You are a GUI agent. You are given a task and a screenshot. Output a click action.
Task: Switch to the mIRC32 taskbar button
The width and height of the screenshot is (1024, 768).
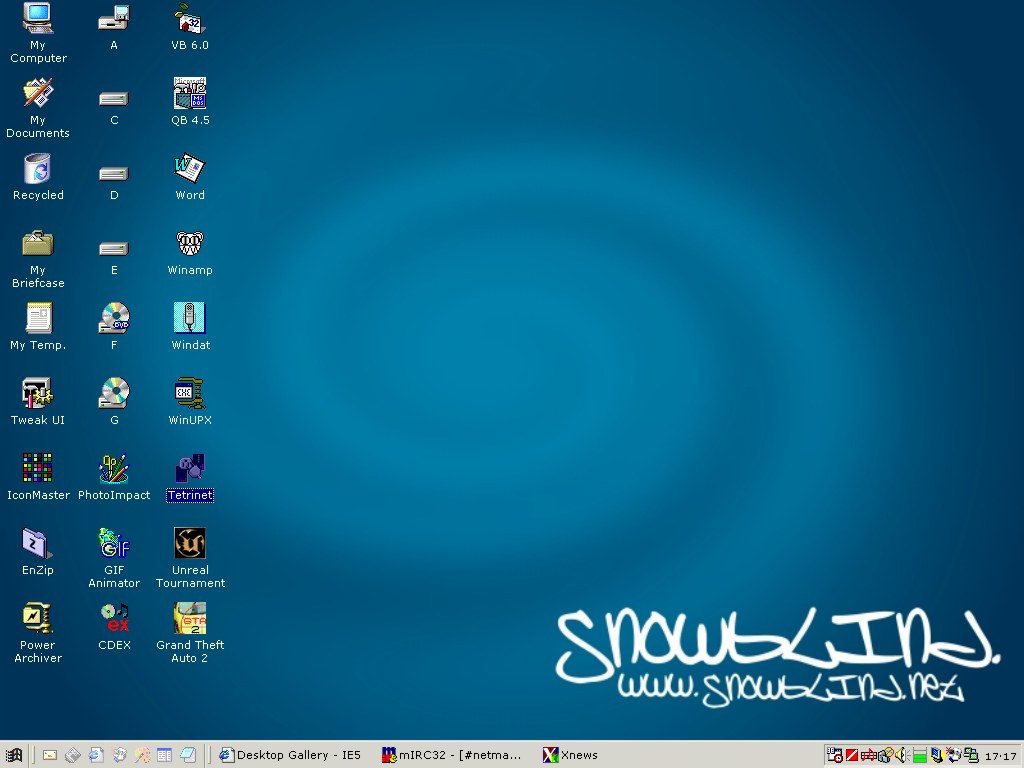coord(453,755)
